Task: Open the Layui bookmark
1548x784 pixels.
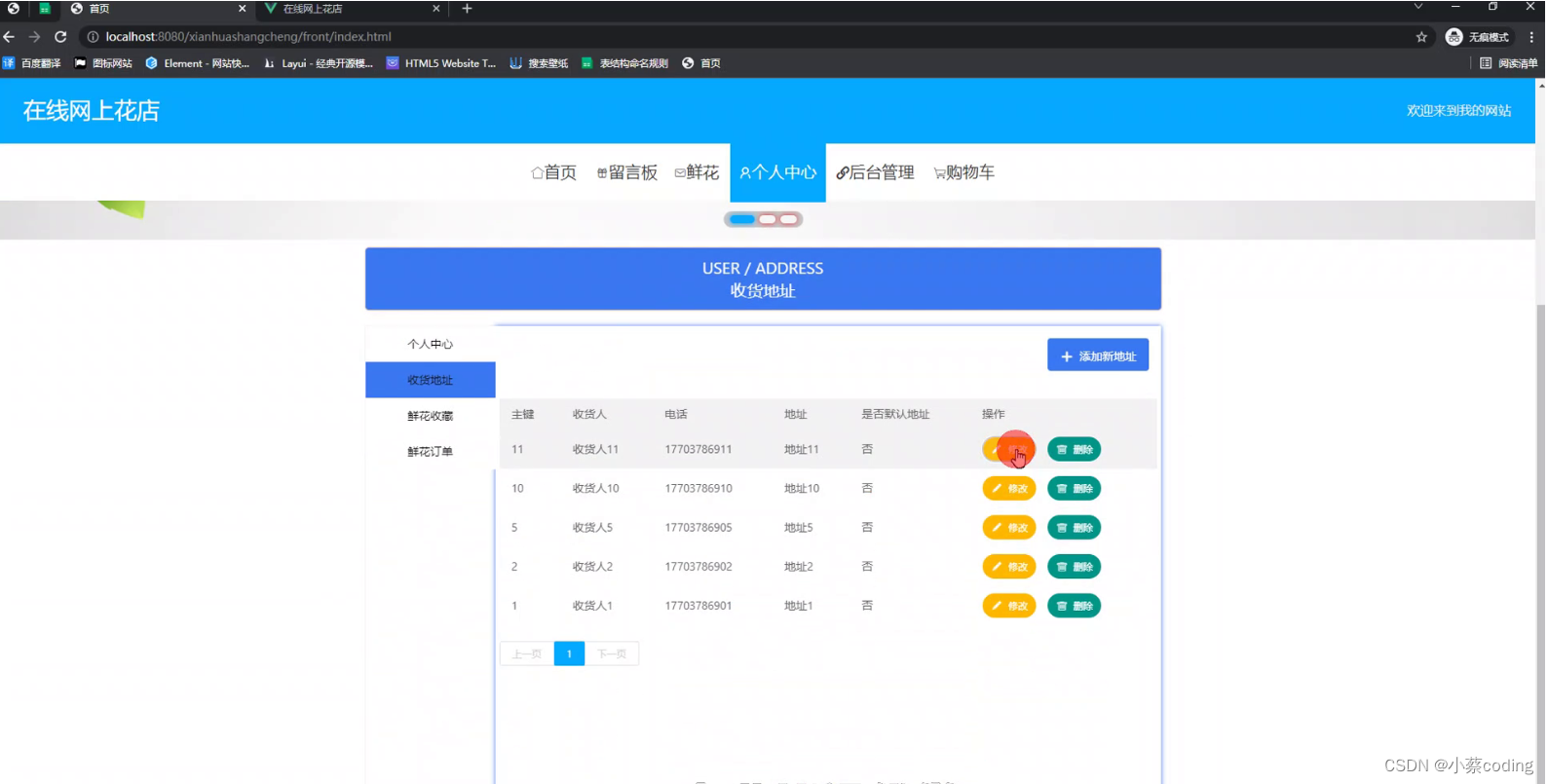Action: pyautogui.click(x=319, y=63)
